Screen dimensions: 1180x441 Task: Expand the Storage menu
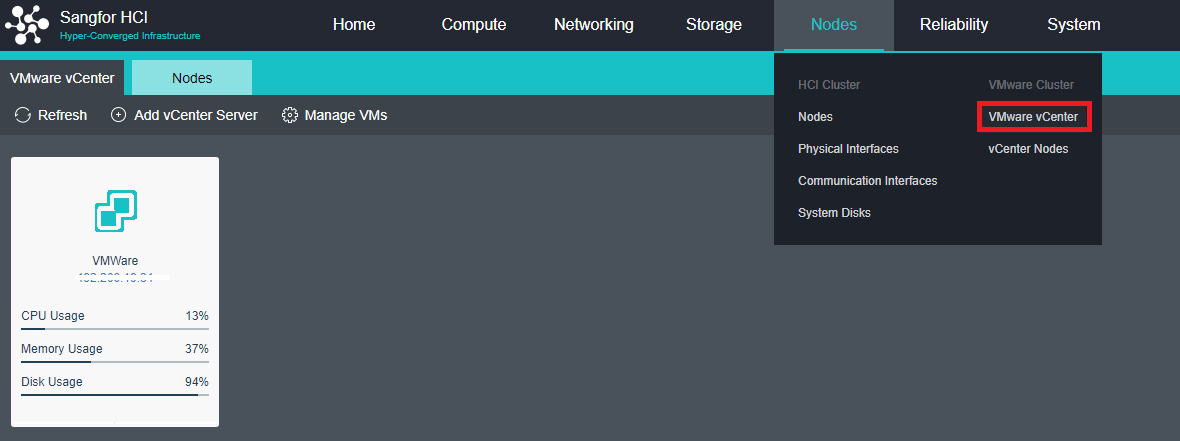coord(714,25)
